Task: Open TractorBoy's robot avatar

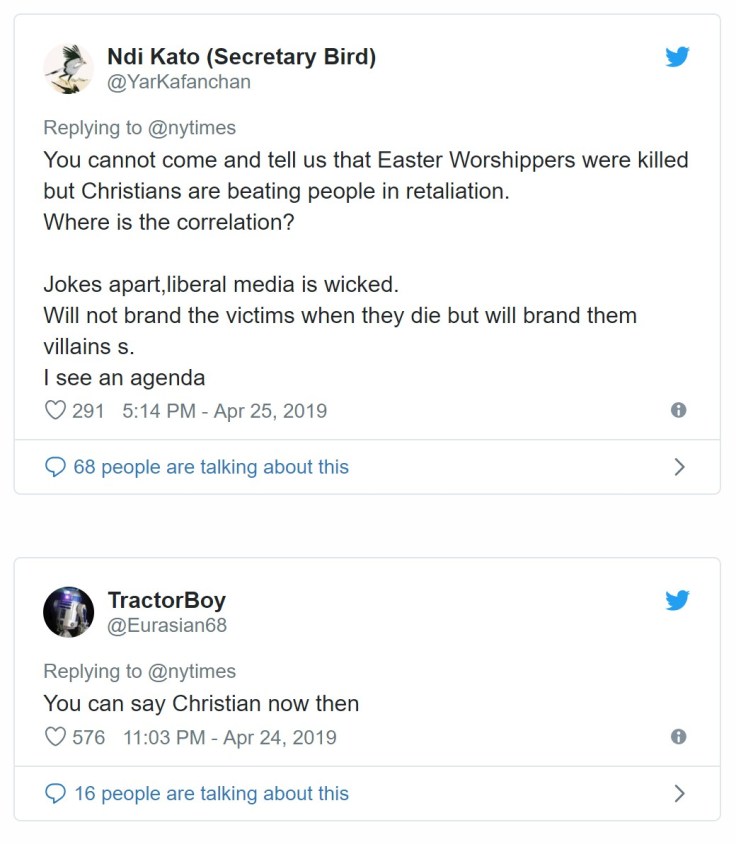Action: tap(68, 612)
